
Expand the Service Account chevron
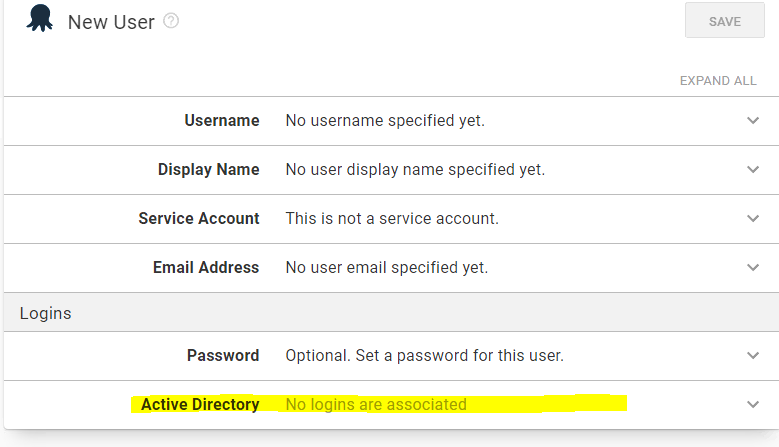pos(753,219)
